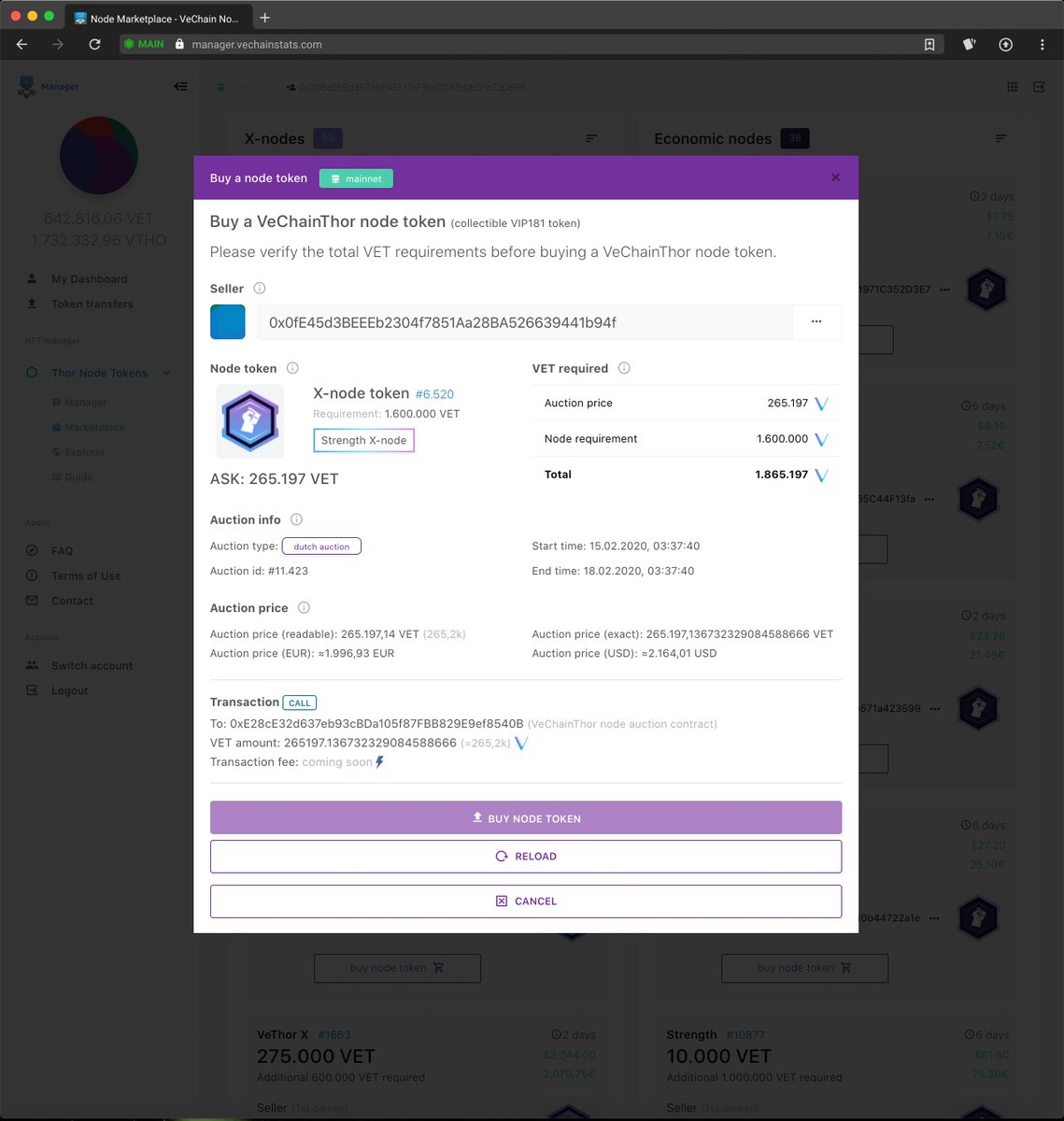This screenshot has height=1121, width=1064.
Task: Close the Buy a node token dialog
Action: coord(835,177)
